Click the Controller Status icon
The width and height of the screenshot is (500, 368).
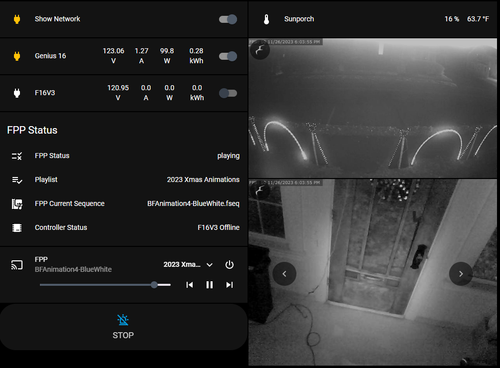tap(17, 228)
